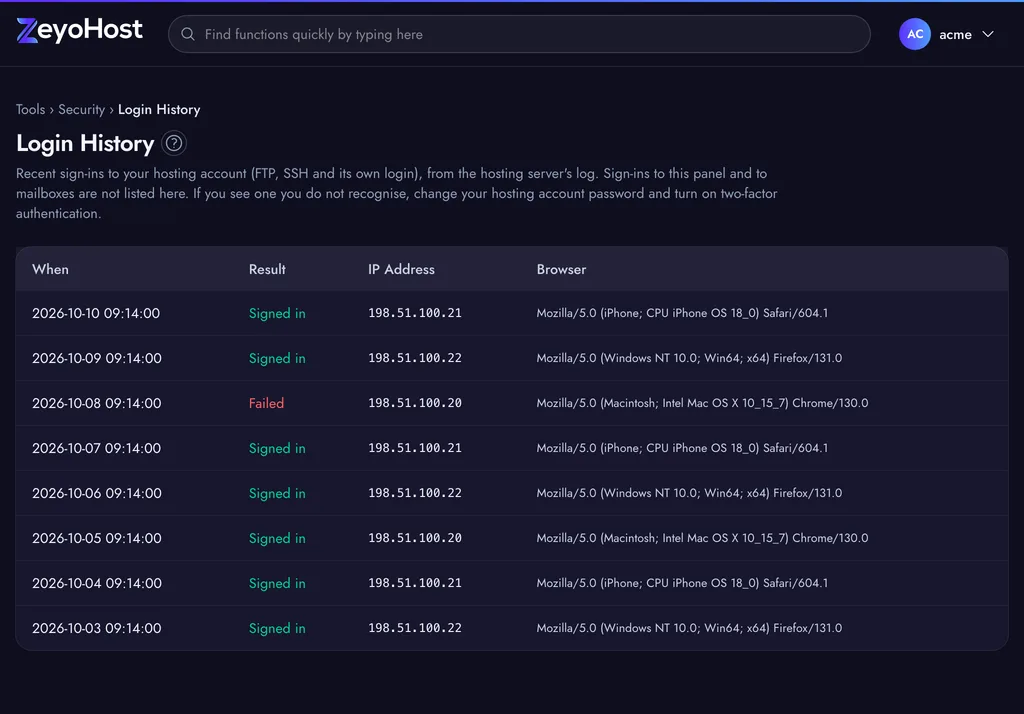Click IP 198.51.100.20 in 2026-10-05 row
The image size is (1024, 714).
(x=415, y=538)
